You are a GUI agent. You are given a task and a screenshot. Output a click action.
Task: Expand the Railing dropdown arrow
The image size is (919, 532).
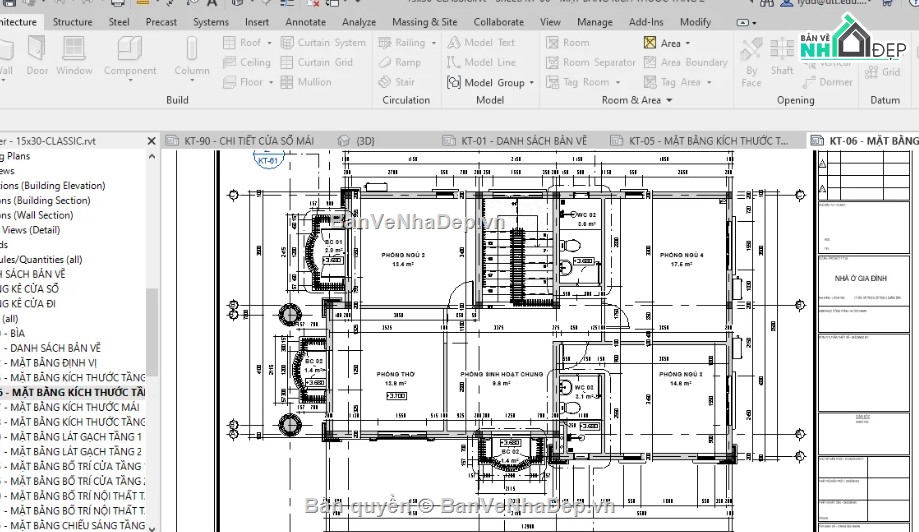coord(434,43)
